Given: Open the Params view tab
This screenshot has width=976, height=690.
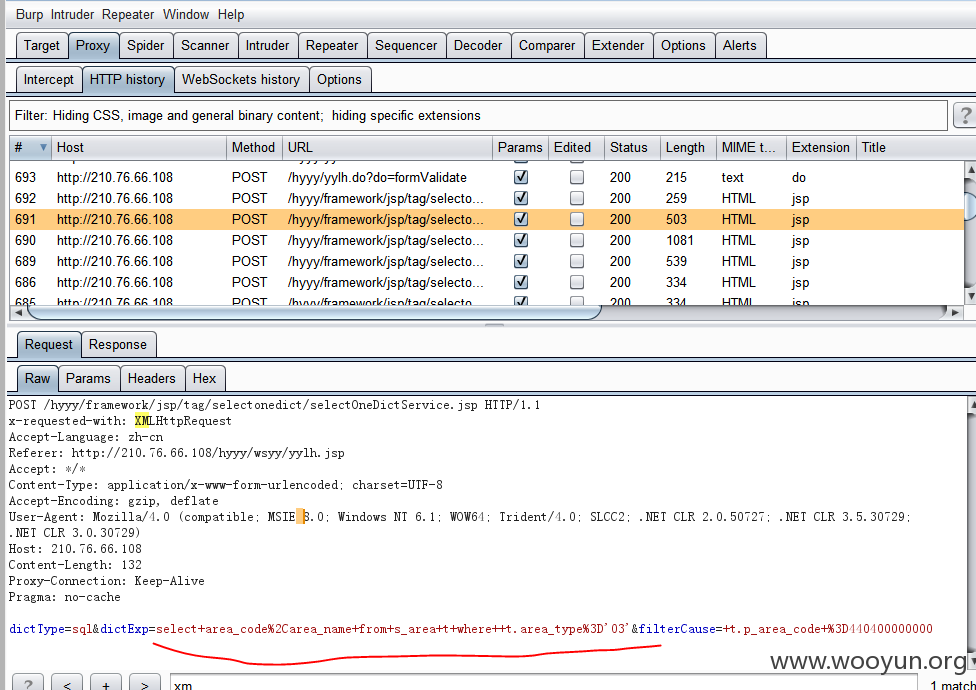Looking at the screenshot, I should click(88, 378).
